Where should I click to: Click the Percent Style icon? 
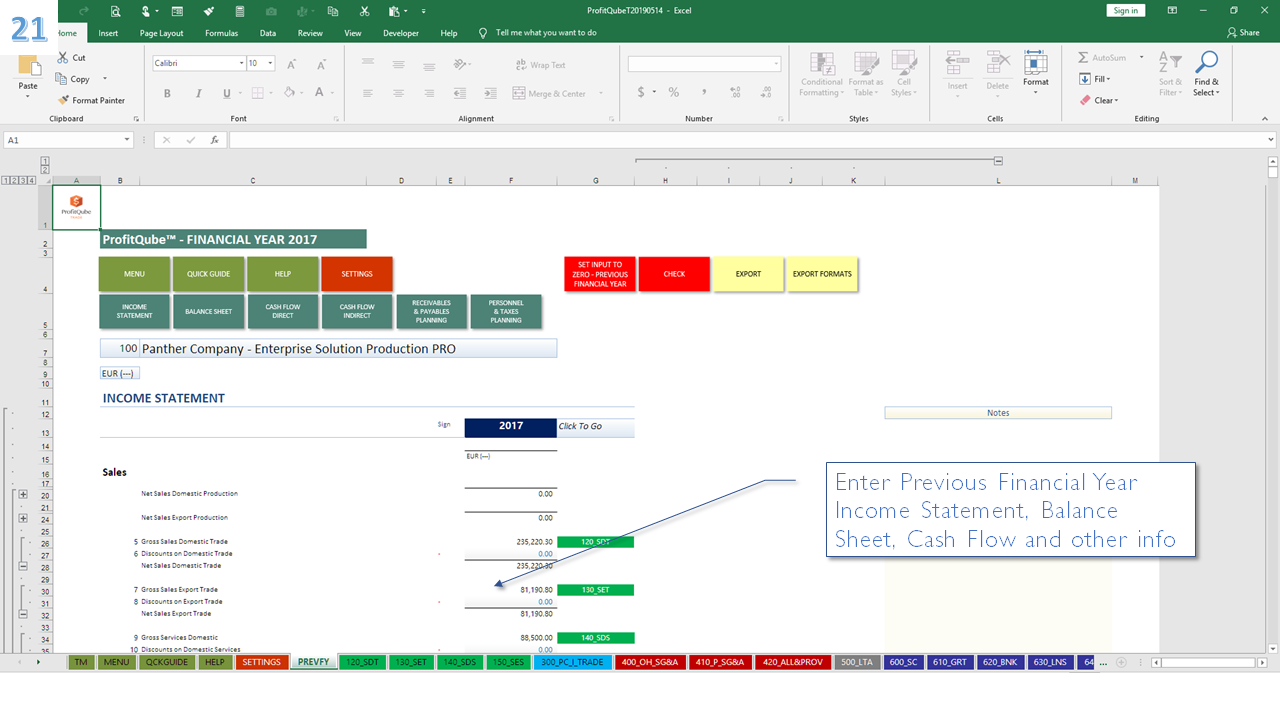click(674, 92)
